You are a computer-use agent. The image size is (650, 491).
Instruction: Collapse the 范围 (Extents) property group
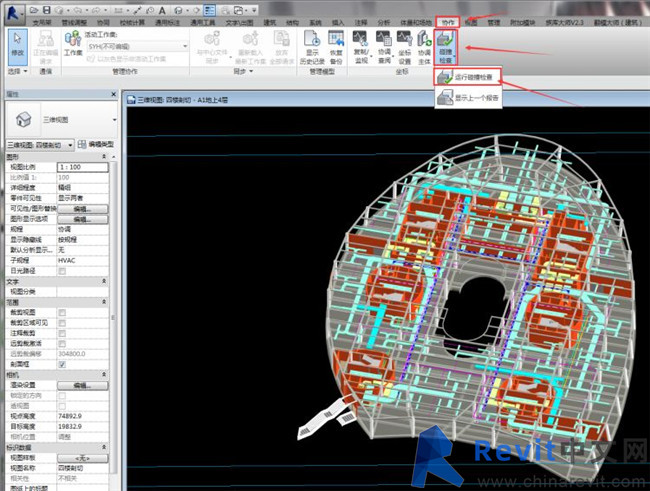pyautogui.click(x=104, y=302)
